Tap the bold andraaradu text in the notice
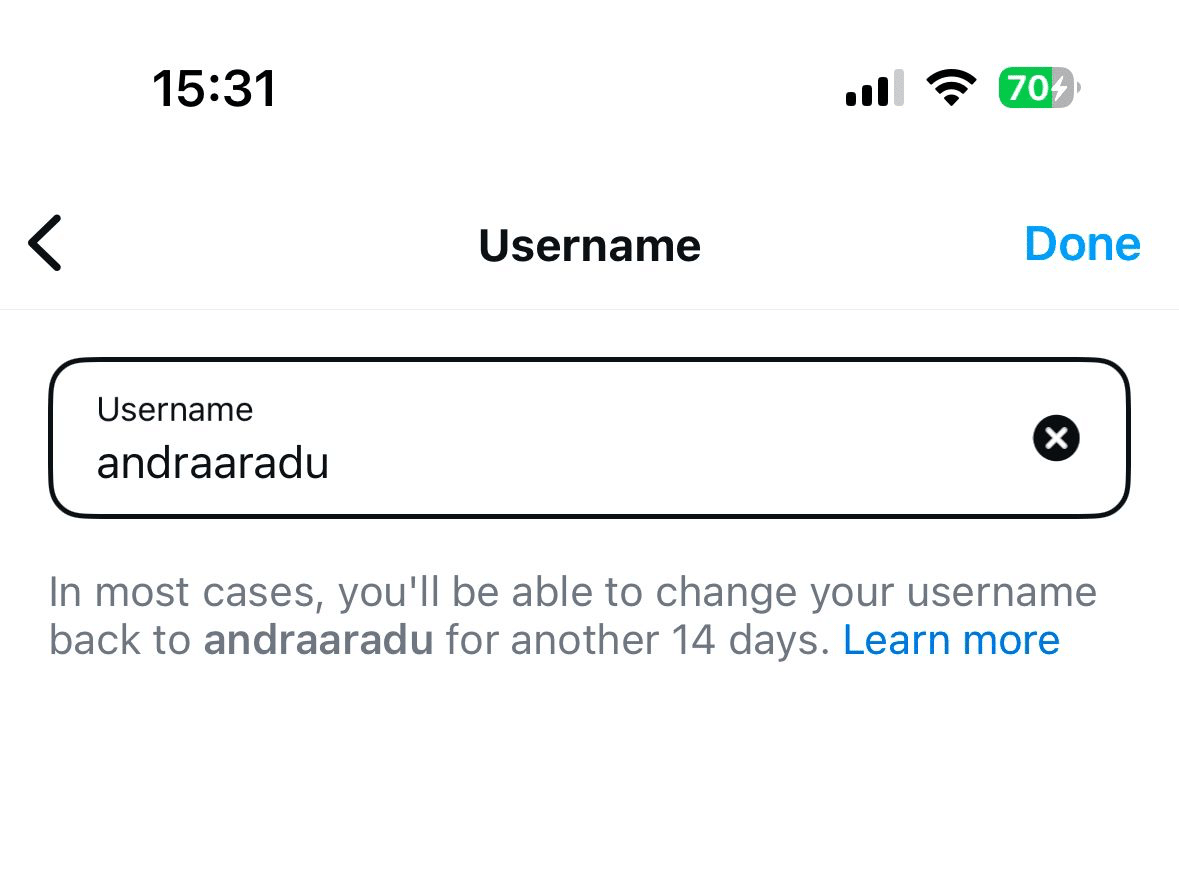This screenshot has width=1179, height=889. tap(318, 639)
